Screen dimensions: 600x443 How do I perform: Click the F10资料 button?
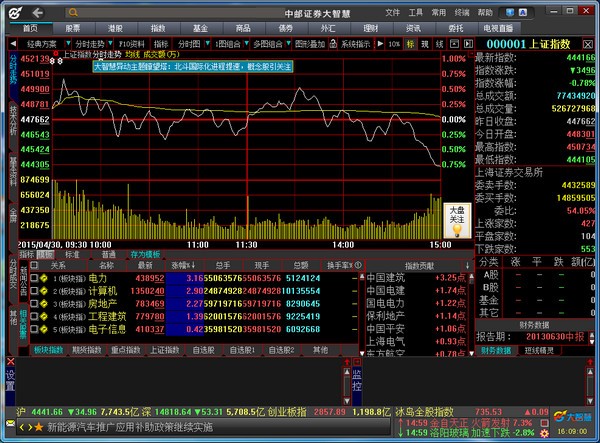[x=132, y=44]
